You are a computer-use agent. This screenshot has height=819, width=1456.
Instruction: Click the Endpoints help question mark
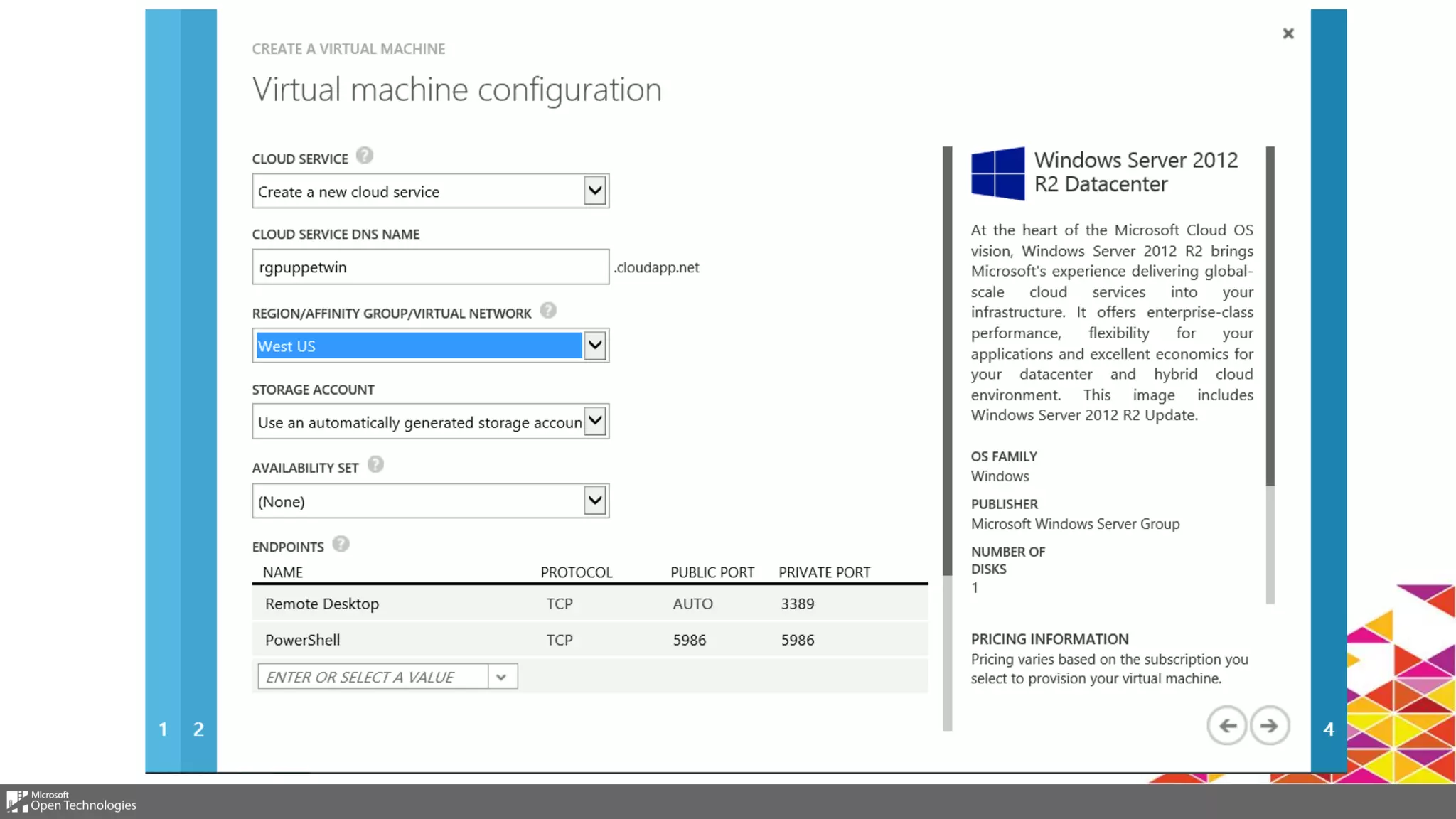coord(341,544)
